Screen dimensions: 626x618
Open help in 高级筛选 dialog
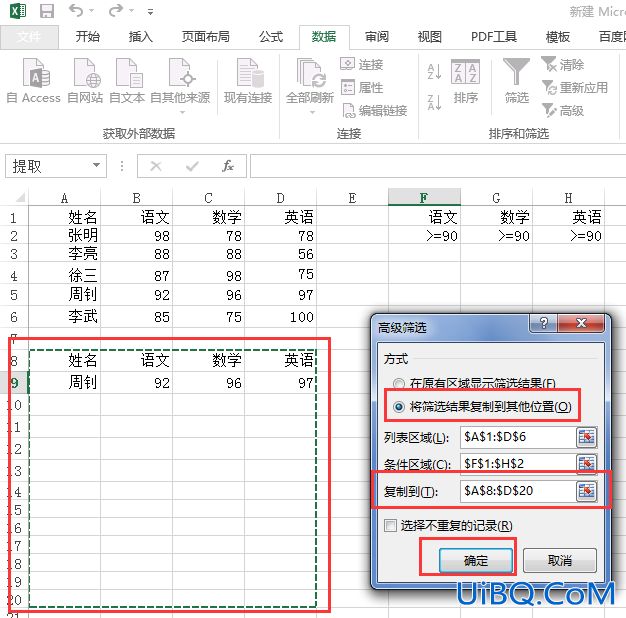point(543,323)
